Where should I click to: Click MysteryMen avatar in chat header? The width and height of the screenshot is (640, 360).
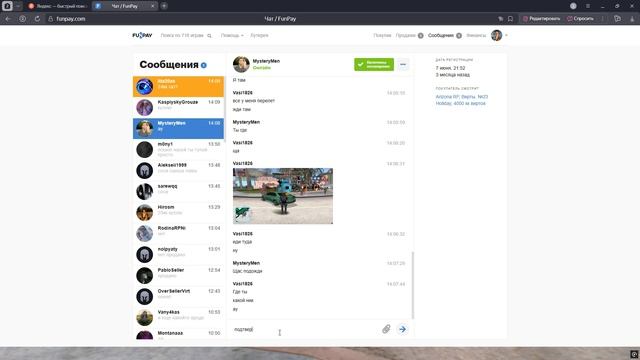coord(241,64)
